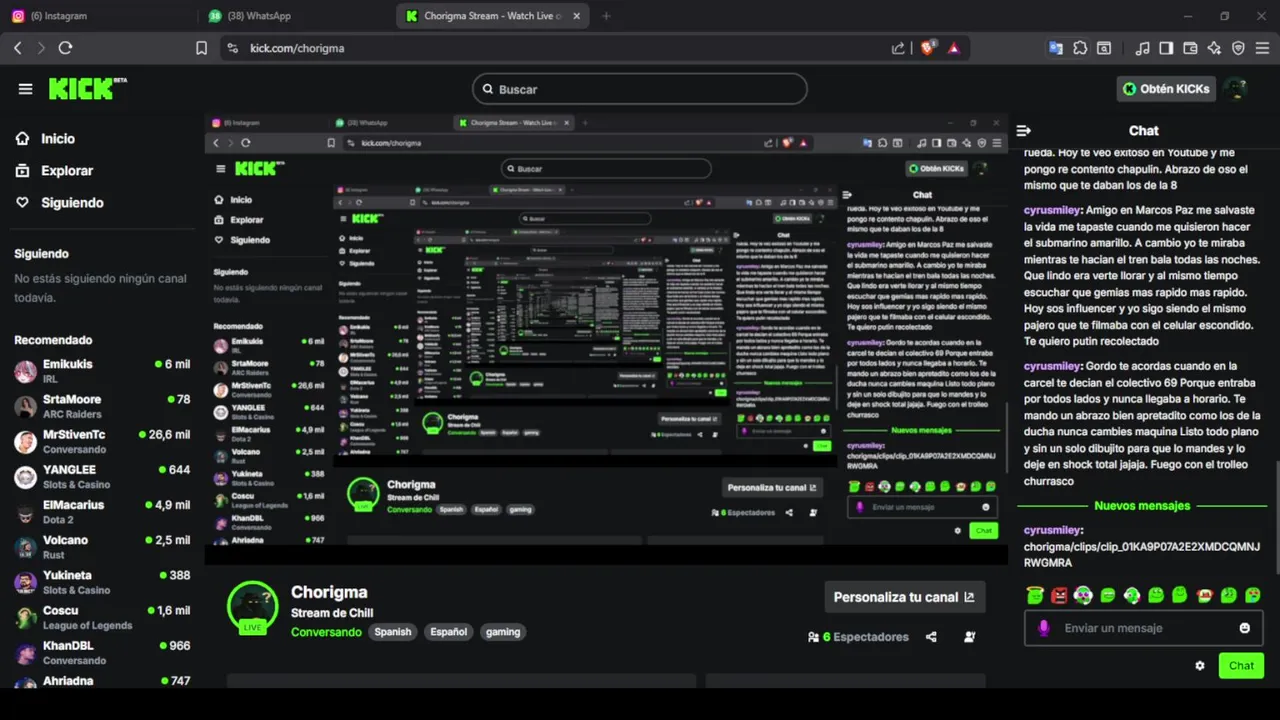This screenshot has height=720, width=1280.
Task: Click the Brave Shields lion icon
Action: (x=928, y=47)
